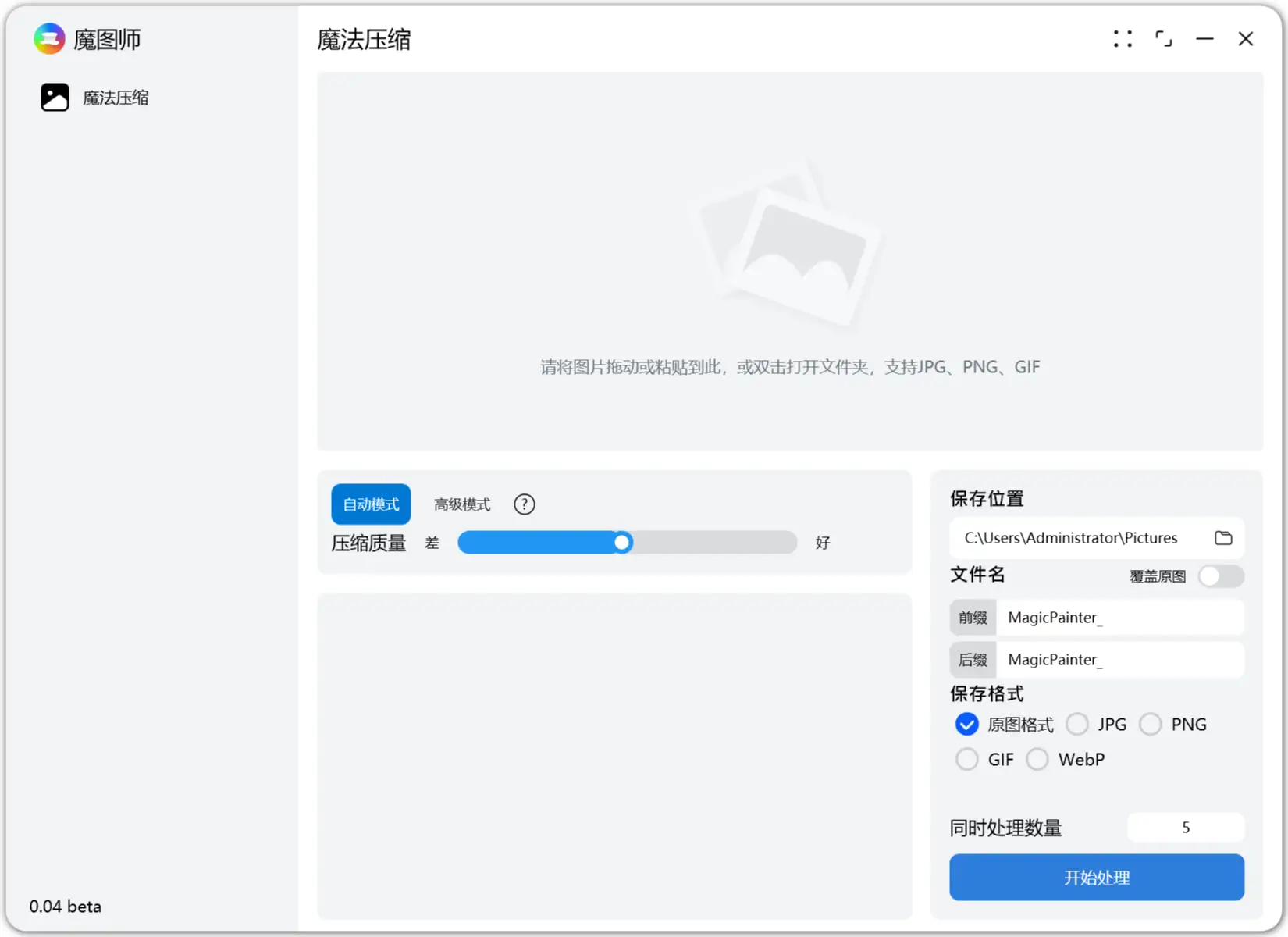Select PNG save format
The height and width of the screenshot is (937, 1288).
coord(1151,724)
